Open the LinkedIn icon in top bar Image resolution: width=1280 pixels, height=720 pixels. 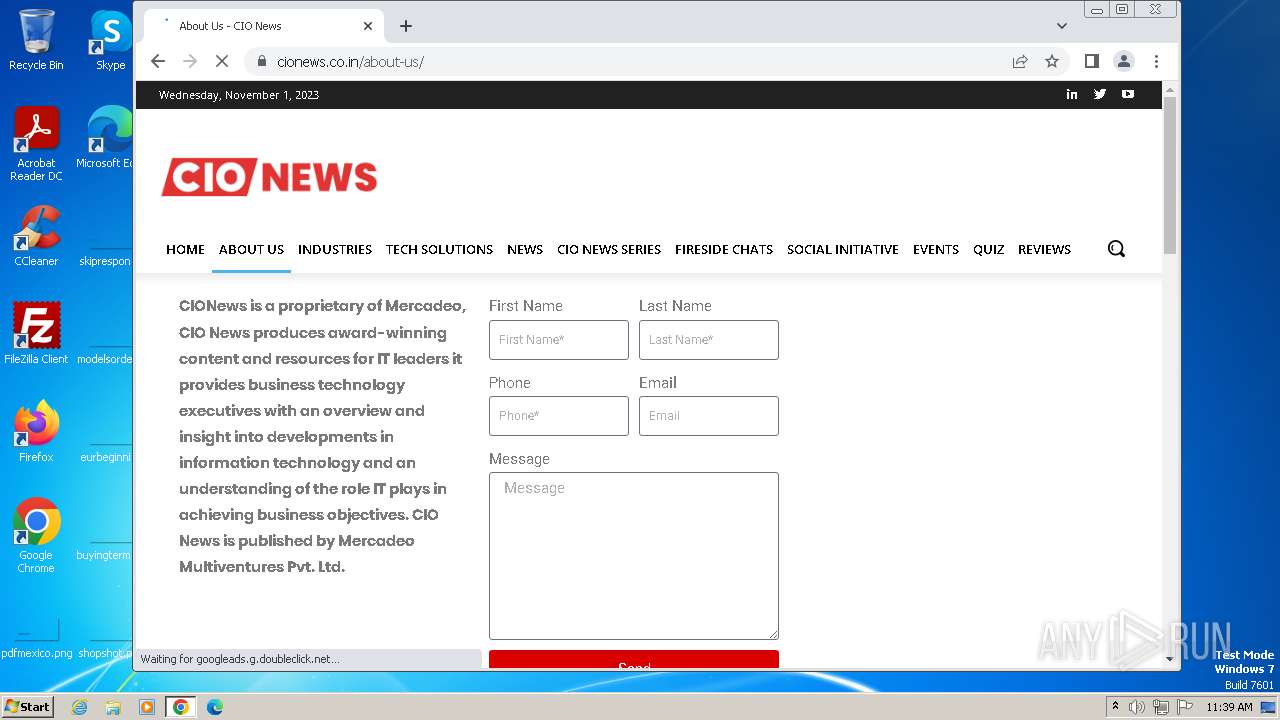point(1072,94)
